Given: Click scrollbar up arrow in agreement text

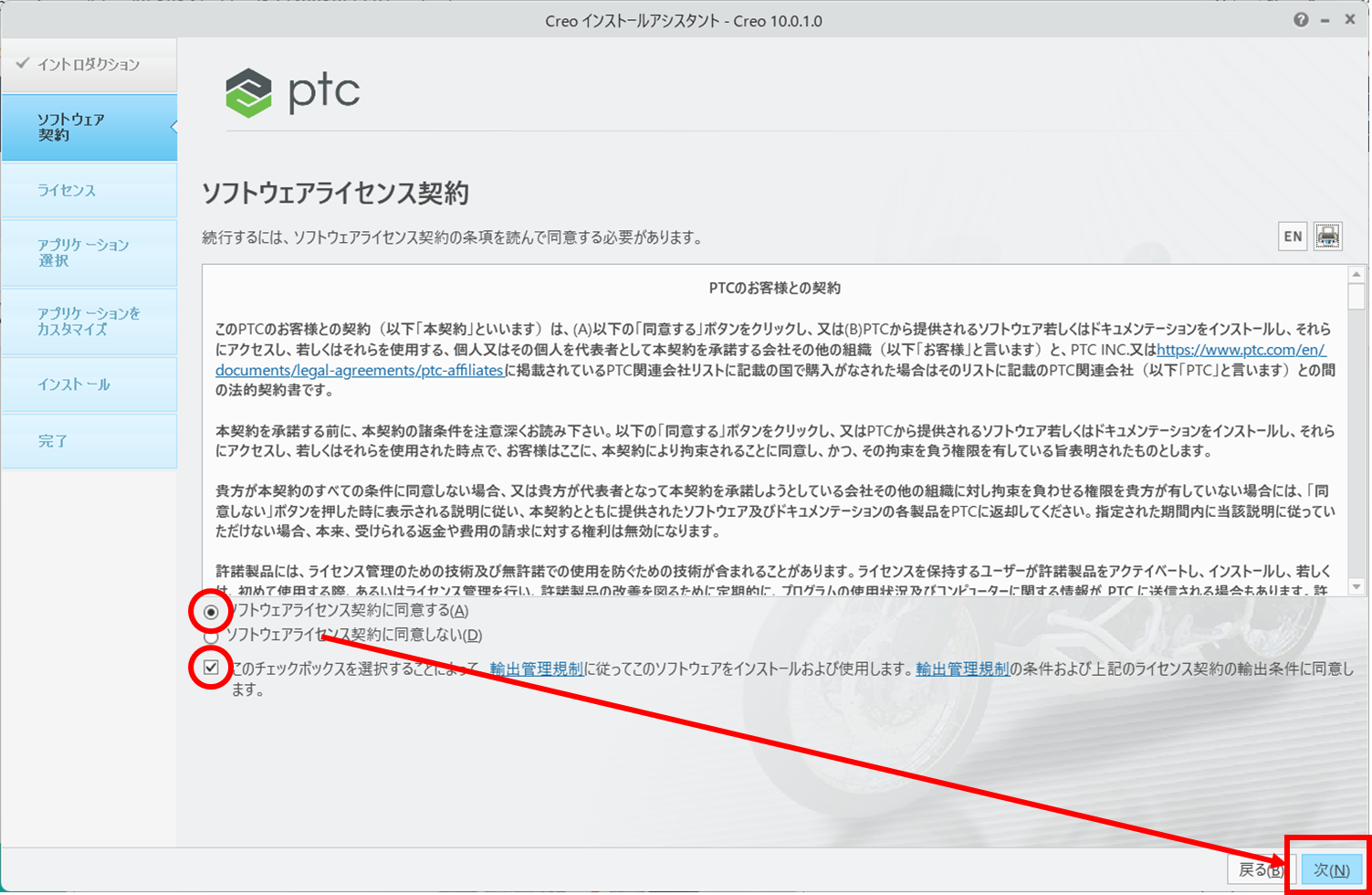Looking at the screenshot, I should (1356, 274).
